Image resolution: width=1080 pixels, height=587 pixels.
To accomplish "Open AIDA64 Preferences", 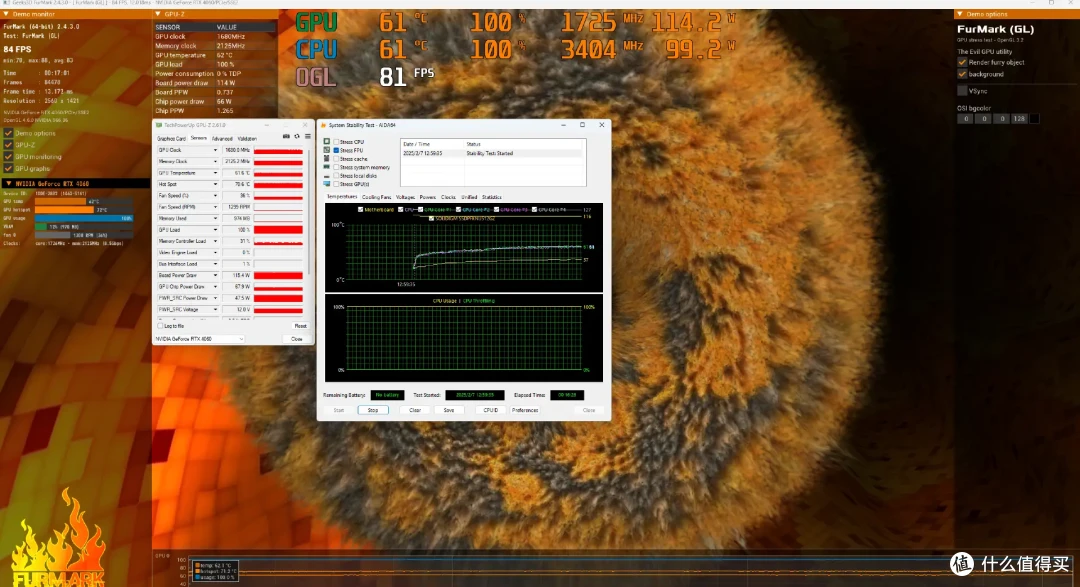I will (x=525, y=410).
